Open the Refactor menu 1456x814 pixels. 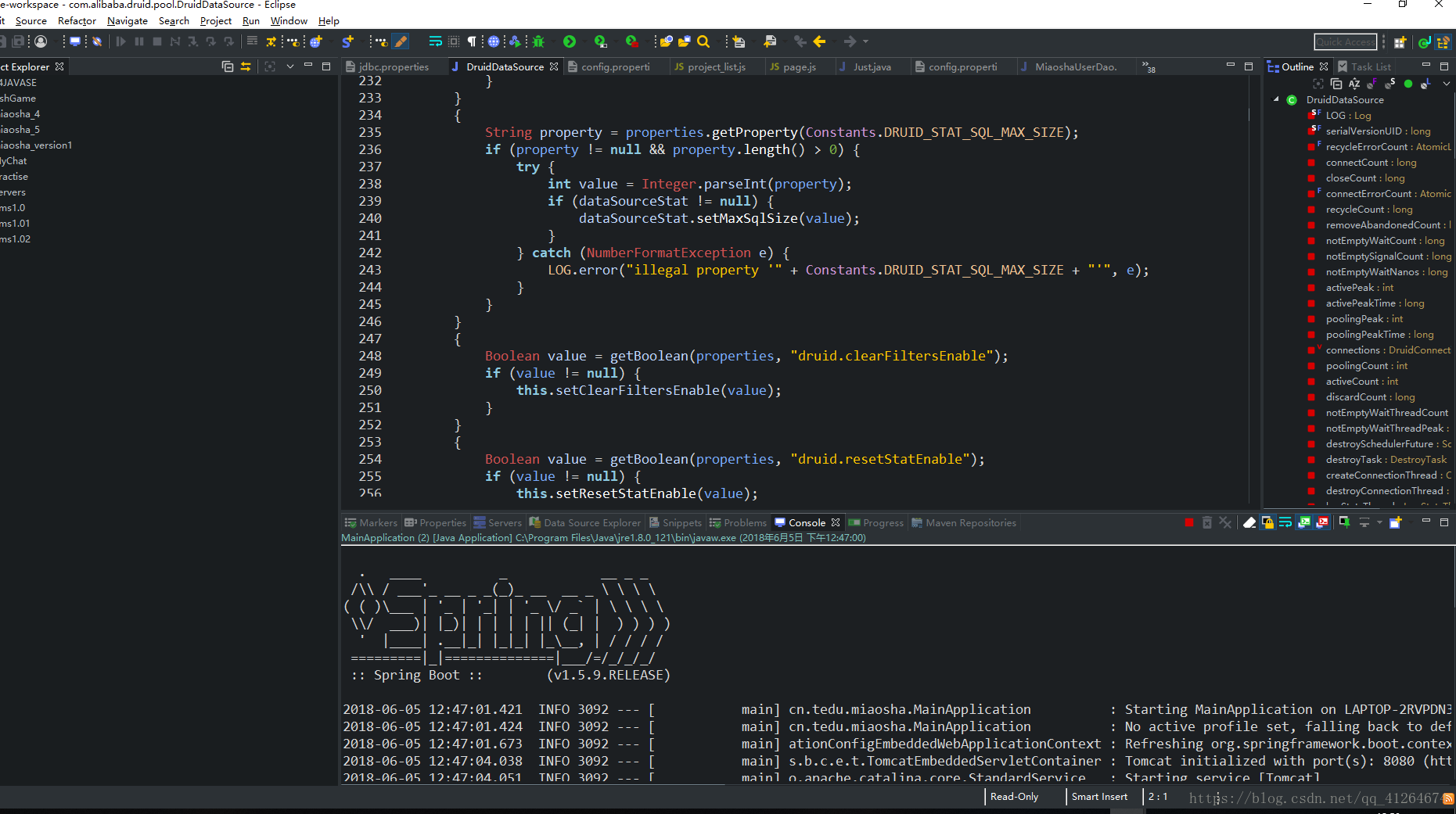[x=77, y=21]
